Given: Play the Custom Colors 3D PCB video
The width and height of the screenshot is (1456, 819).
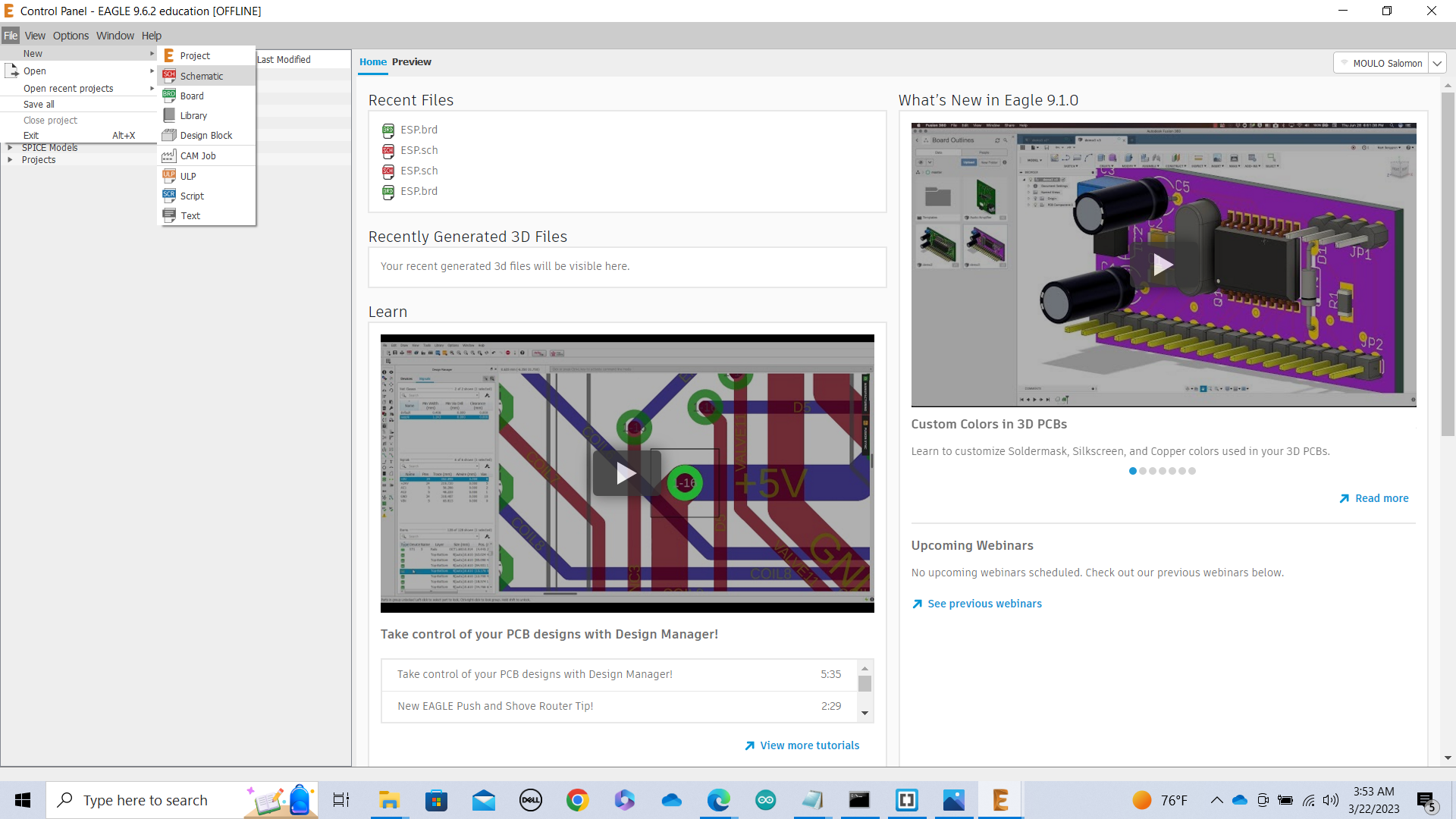Looking at the screenshot, I should (1163, 265).
